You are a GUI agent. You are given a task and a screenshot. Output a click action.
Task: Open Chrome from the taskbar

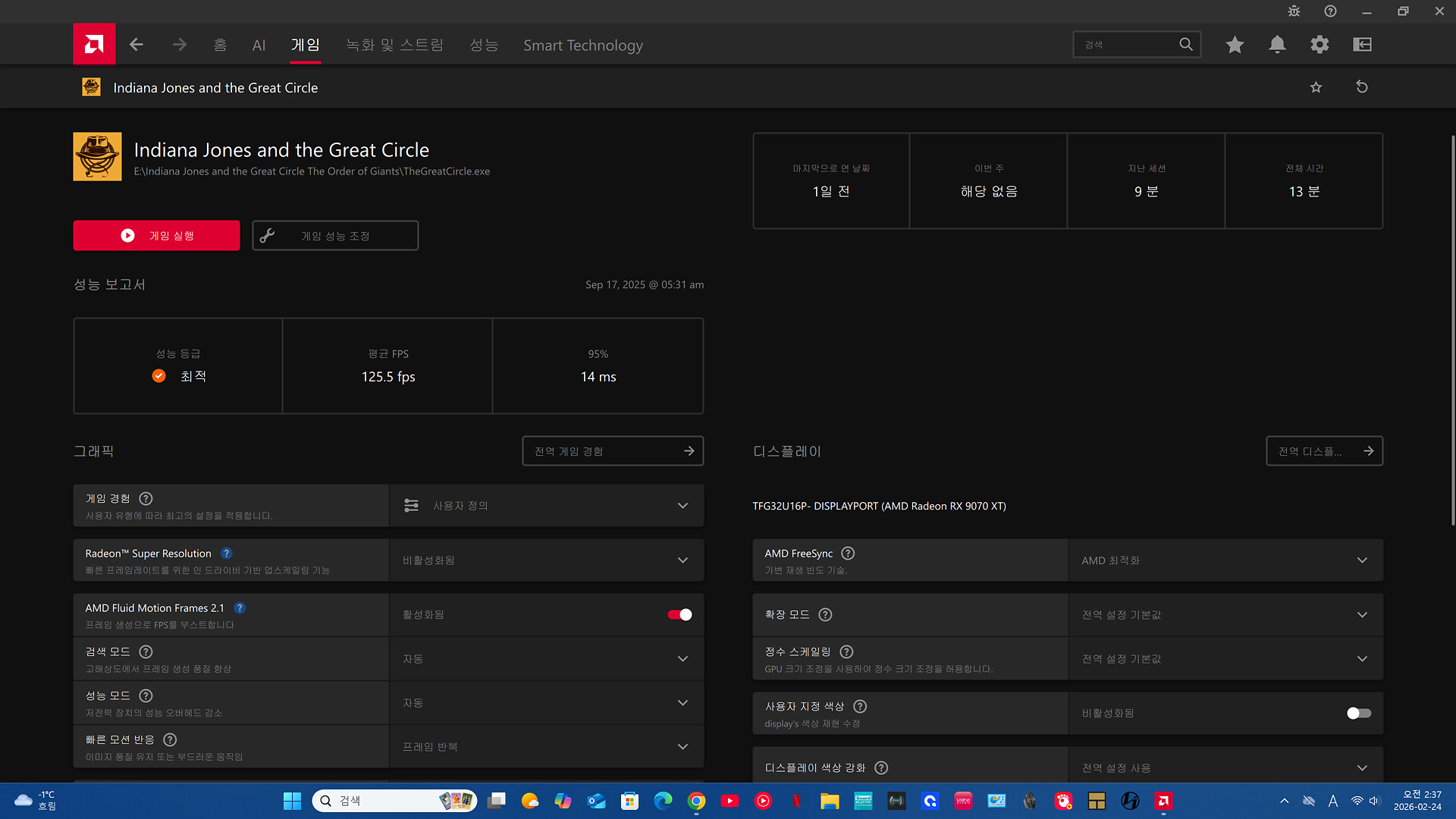[696, 801]
